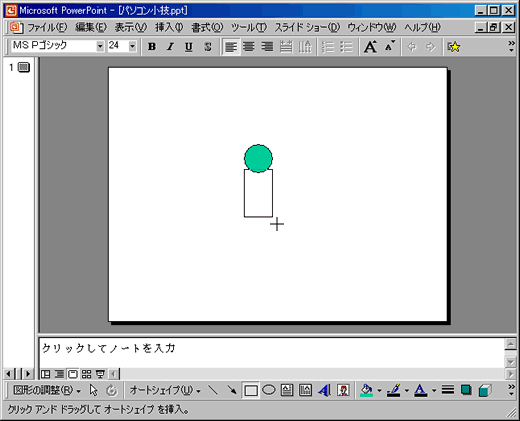
Task: Click the demote indent arrow
Action: pyautogui.click(x=430, y=47)
